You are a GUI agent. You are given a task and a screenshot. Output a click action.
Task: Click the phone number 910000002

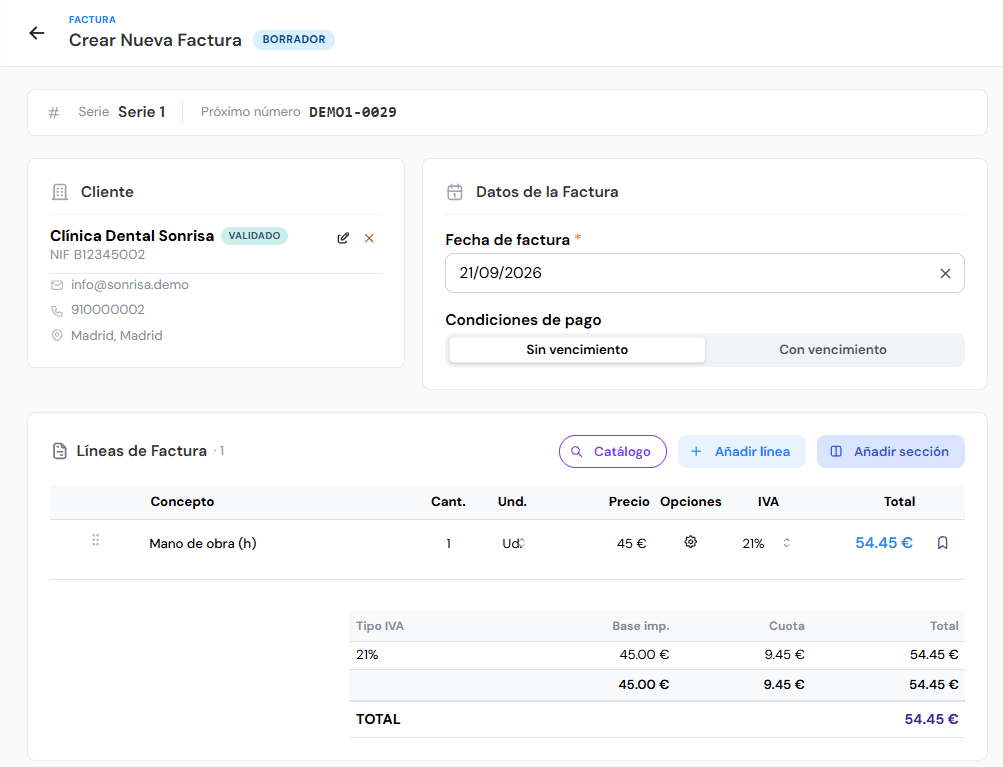coord(108,310)
